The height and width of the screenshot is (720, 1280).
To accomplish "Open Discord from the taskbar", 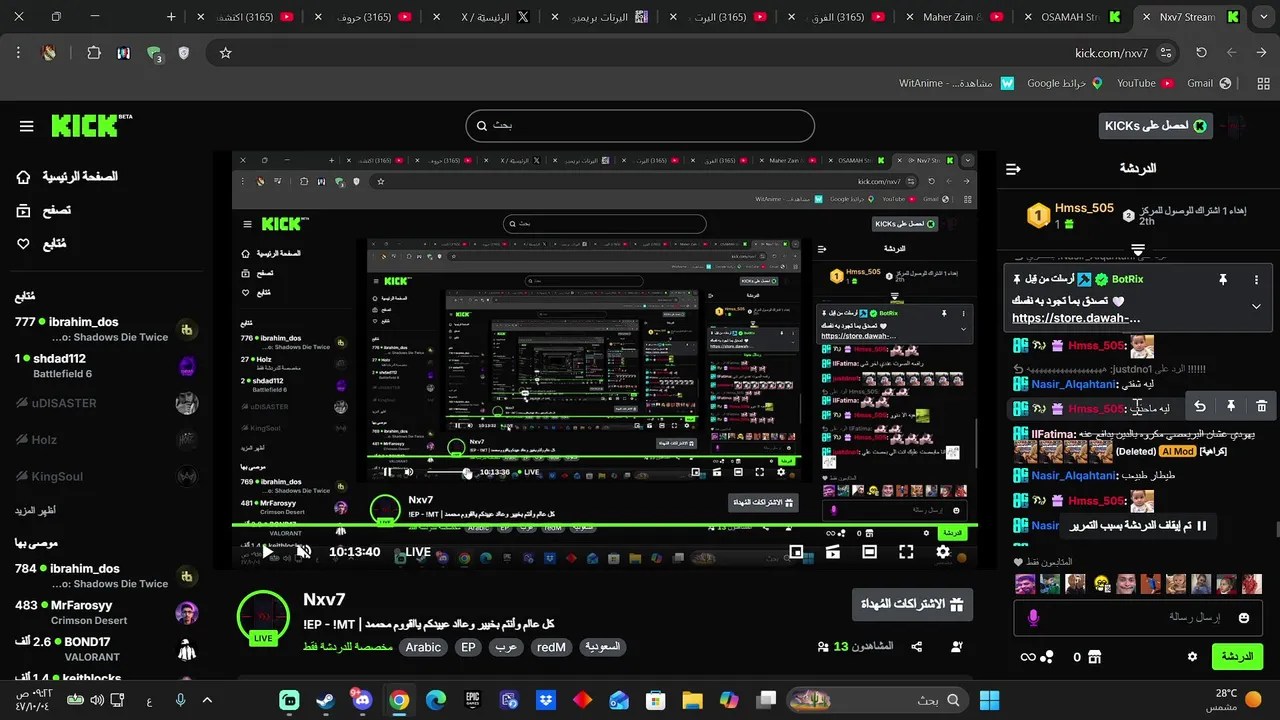I will coord(362,700).
